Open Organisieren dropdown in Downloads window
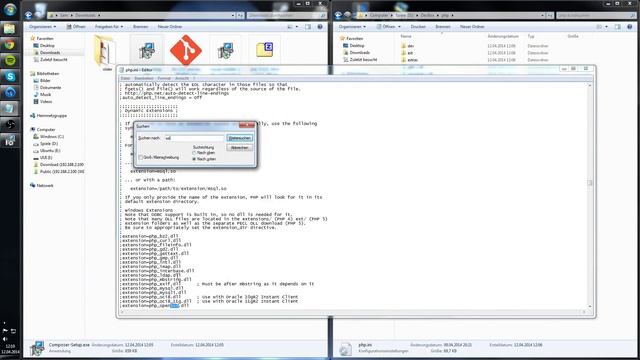640x360 pixels. tap(42, 27)
